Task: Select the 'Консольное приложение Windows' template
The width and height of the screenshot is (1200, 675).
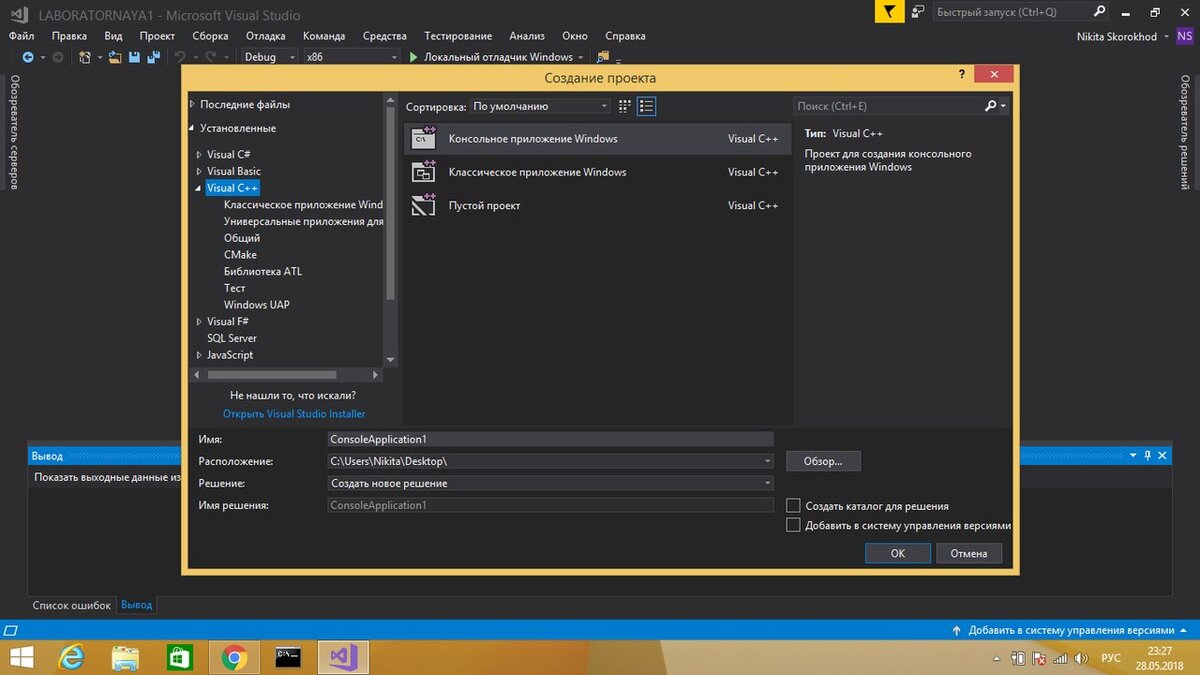Action: click(596, 139)
